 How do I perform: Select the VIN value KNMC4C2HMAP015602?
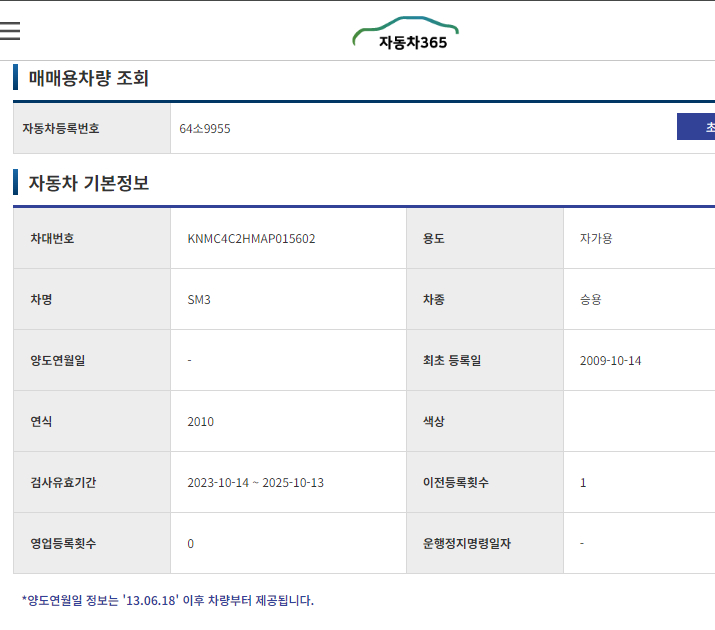click(251, 239)
